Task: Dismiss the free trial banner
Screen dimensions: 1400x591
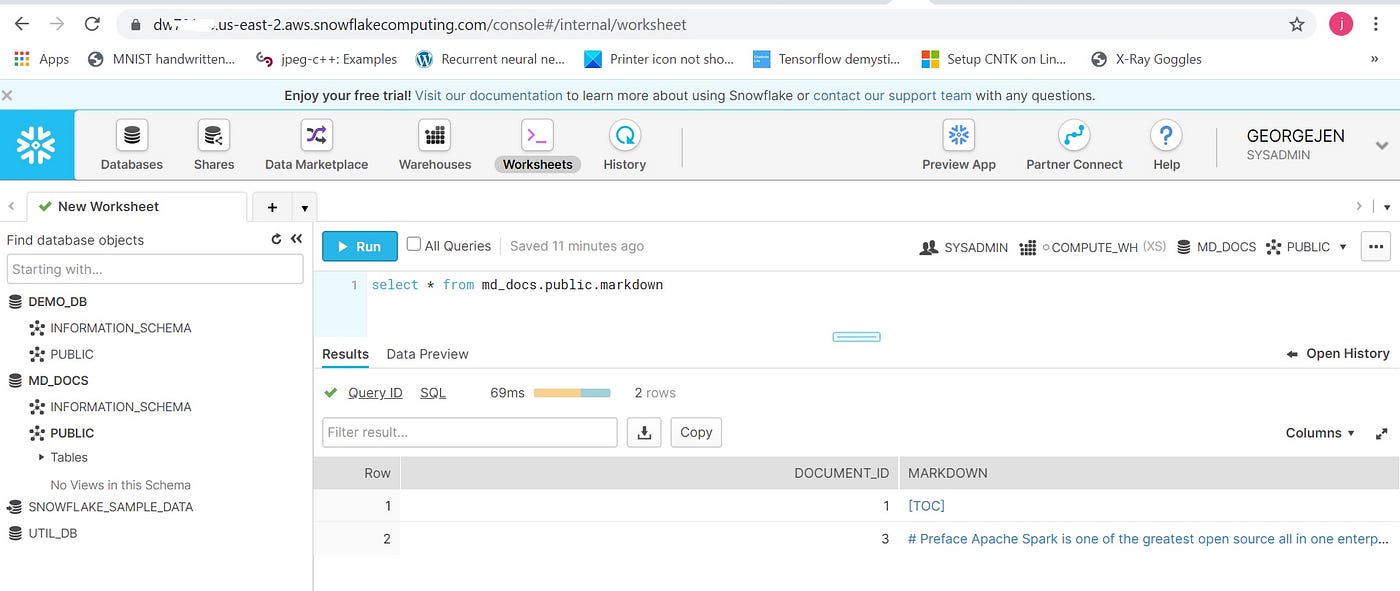Action: click(x=7, y=96)
